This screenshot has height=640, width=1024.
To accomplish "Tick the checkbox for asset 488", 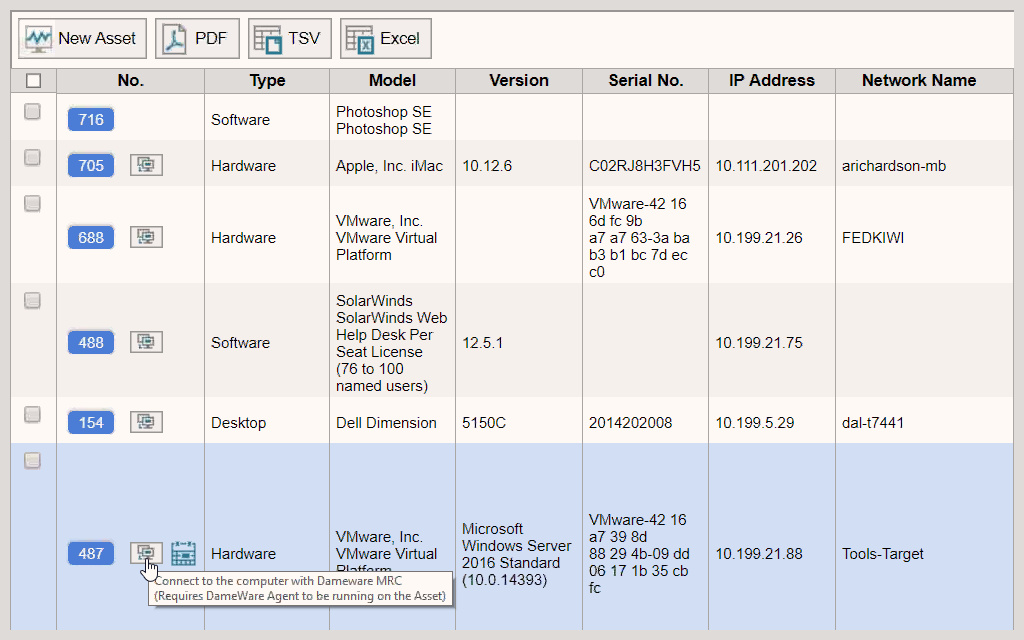I will point(32,300).
